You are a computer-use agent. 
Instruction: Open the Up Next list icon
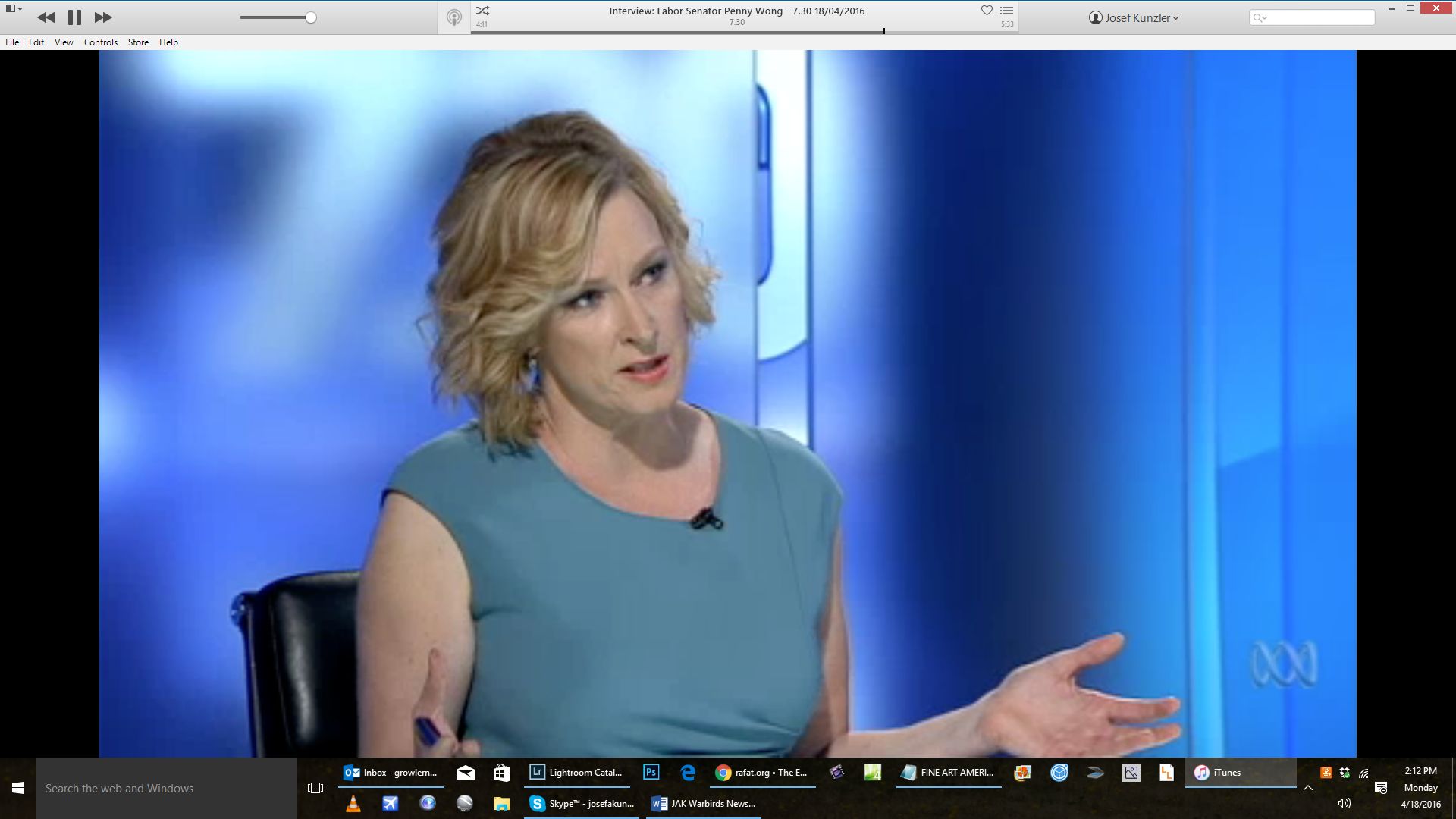coord(1007,11)
